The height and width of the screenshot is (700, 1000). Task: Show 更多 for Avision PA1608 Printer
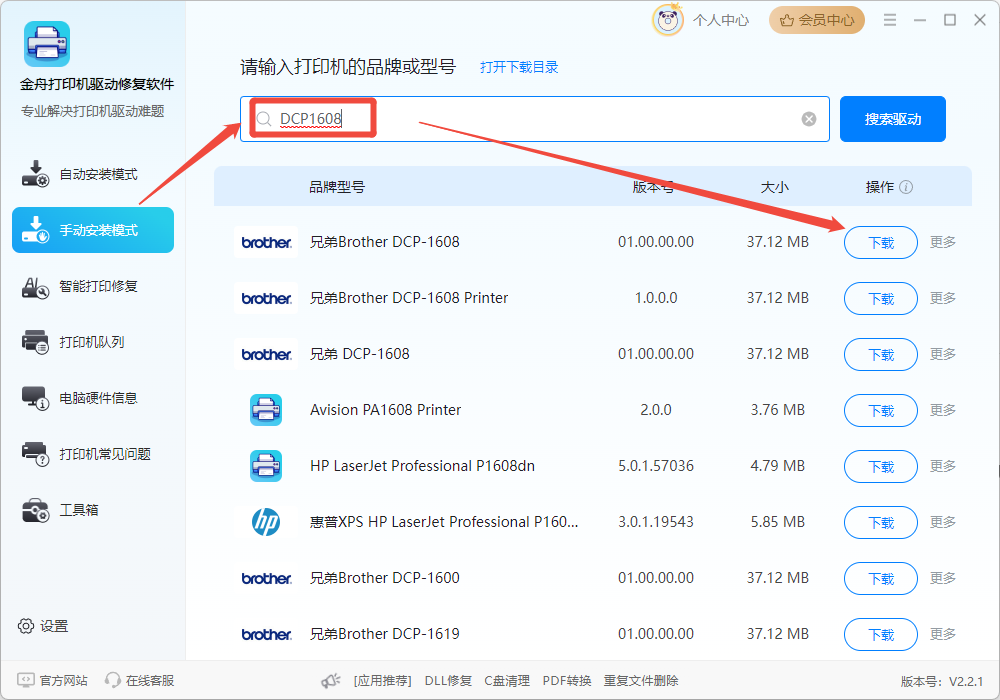click(x=943, y=410)
